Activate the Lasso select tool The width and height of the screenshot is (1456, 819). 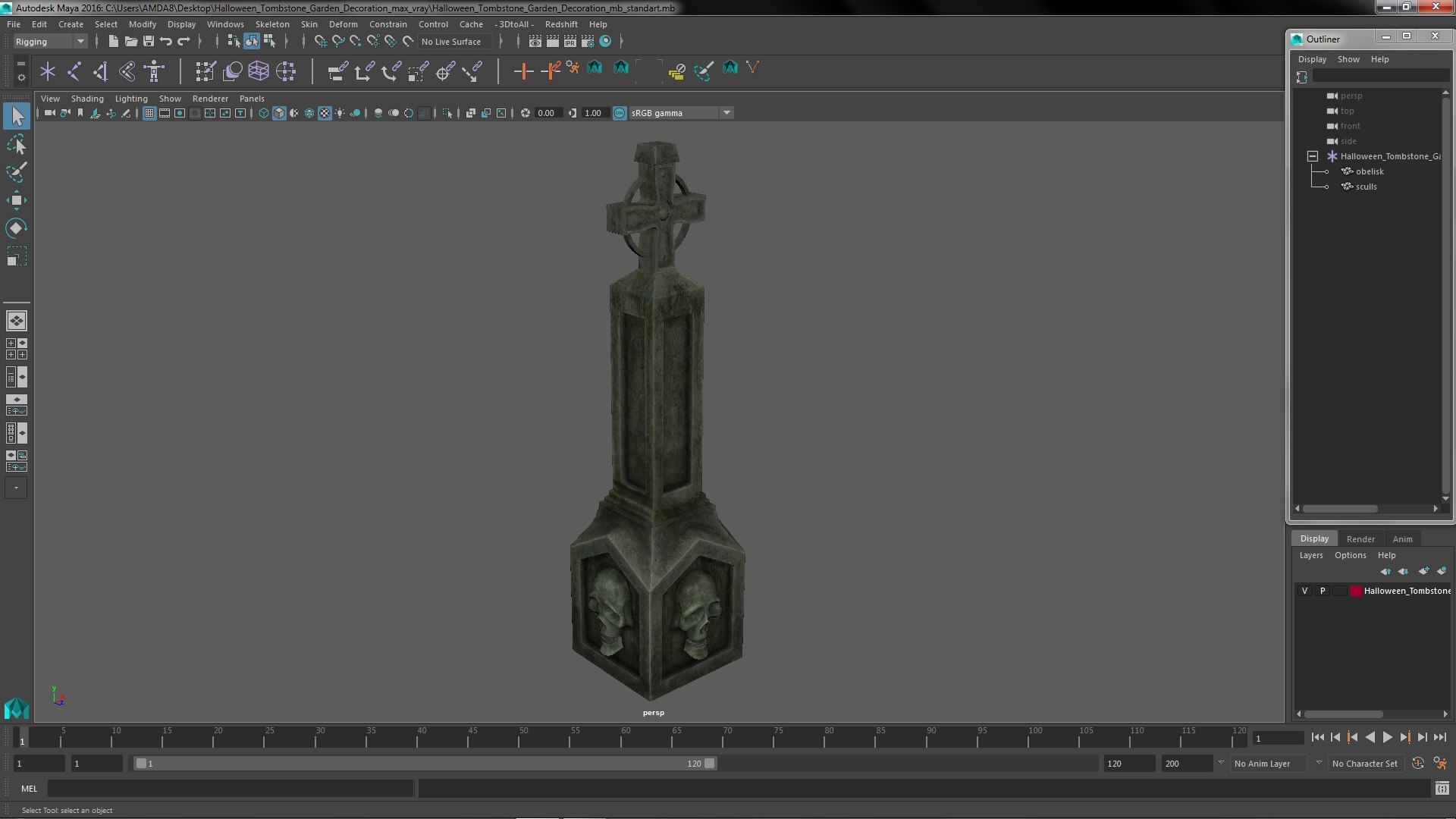pyautogui.click(x=17, y=144)
